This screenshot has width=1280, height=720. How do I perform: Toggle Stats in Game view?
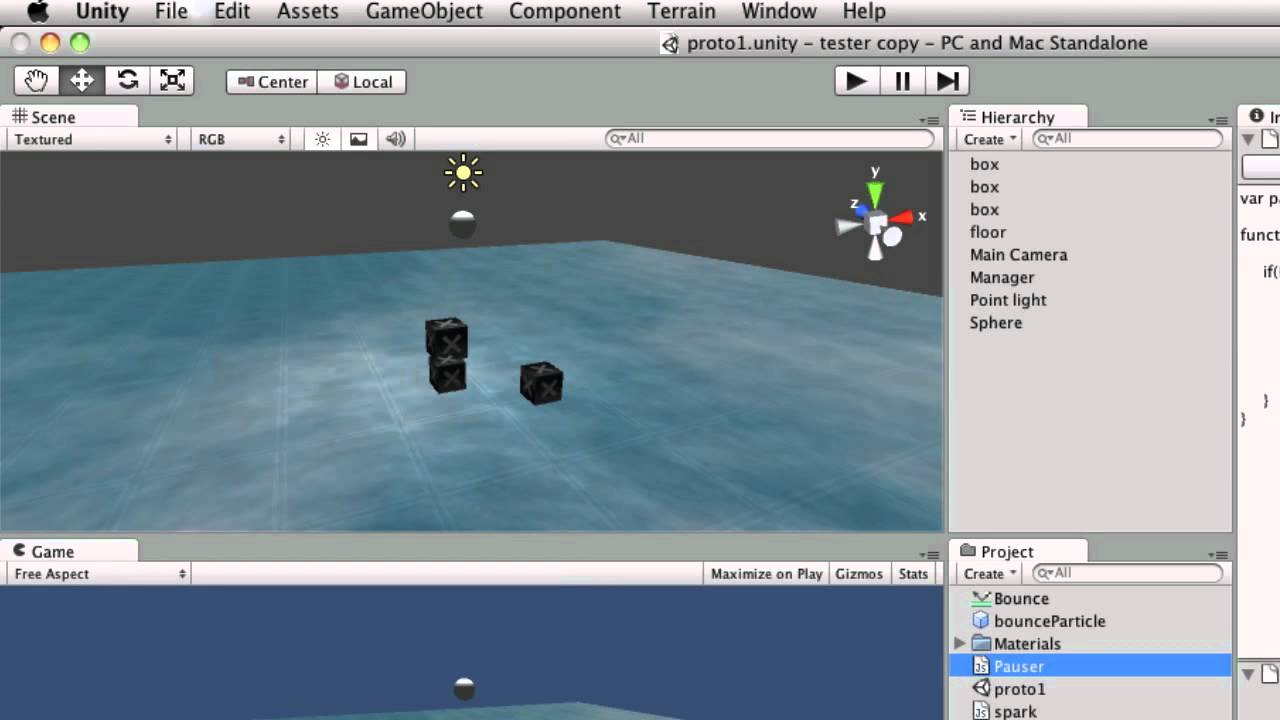pos(913,574)
